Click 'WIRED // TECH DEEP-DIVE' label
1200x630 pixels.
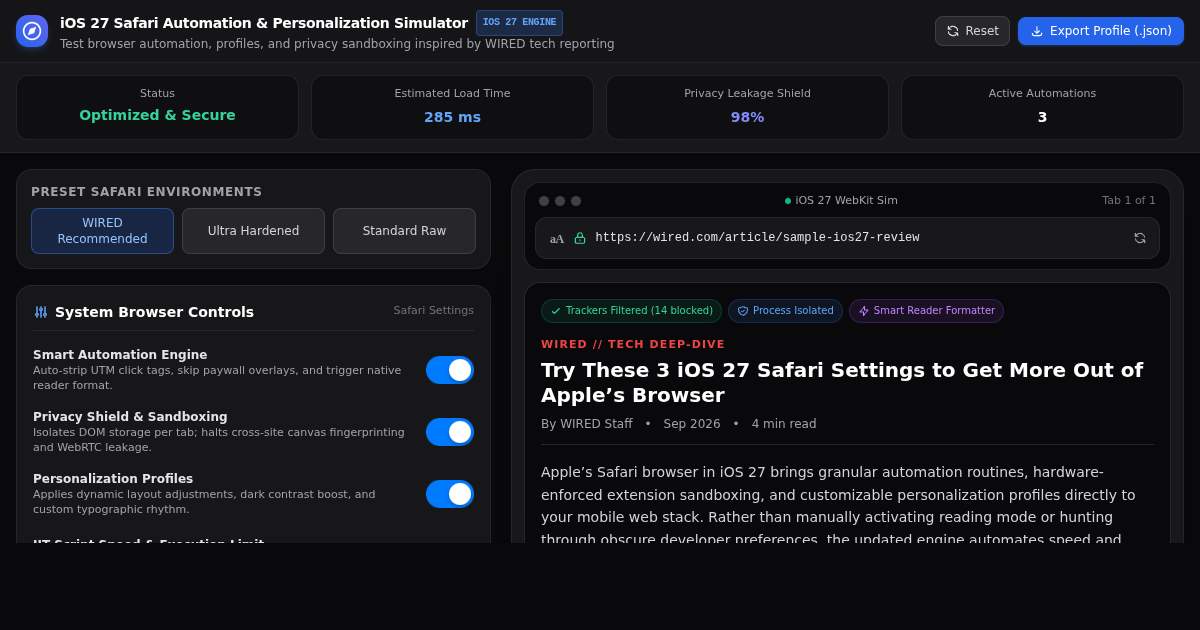(633, 344)
